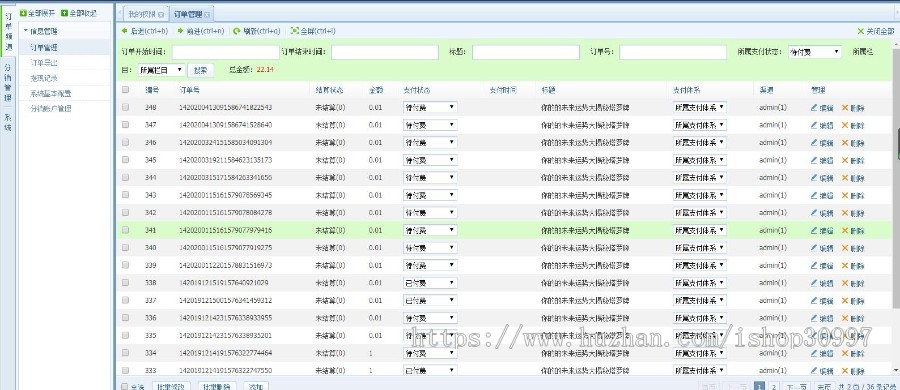Click the 全部展开 expand-all icon
The image size is (900, 390).
pyautogui.click(x=23, y=13)
